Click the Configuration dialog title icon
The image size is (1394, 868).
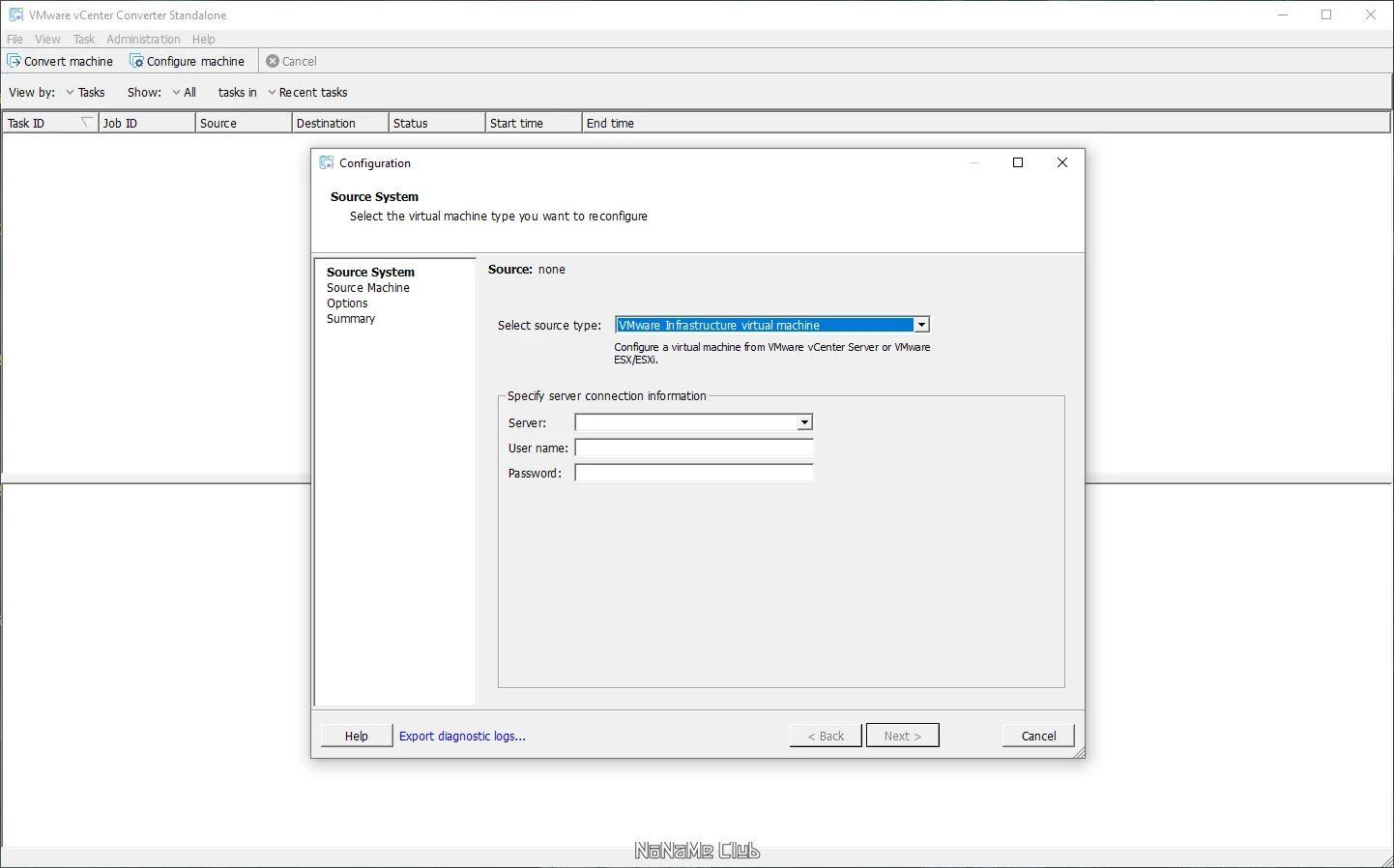(327, 162)
